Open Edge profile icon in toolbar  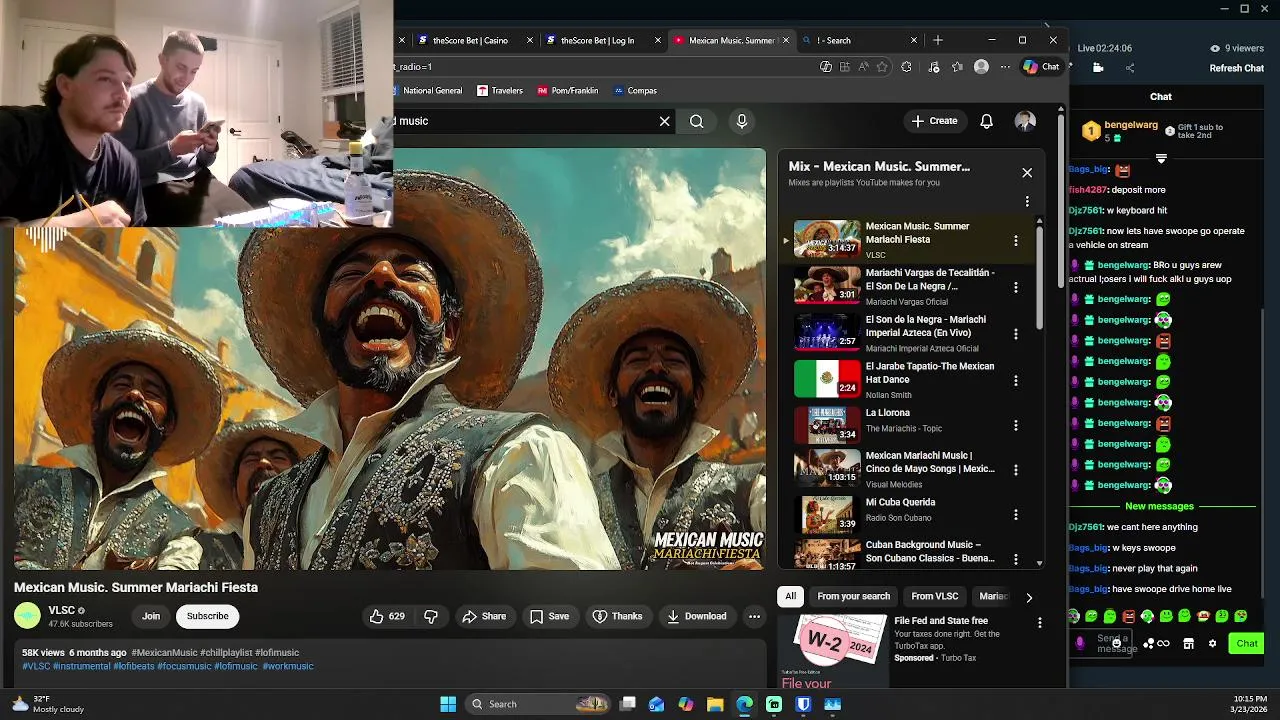tap(981, 67)
